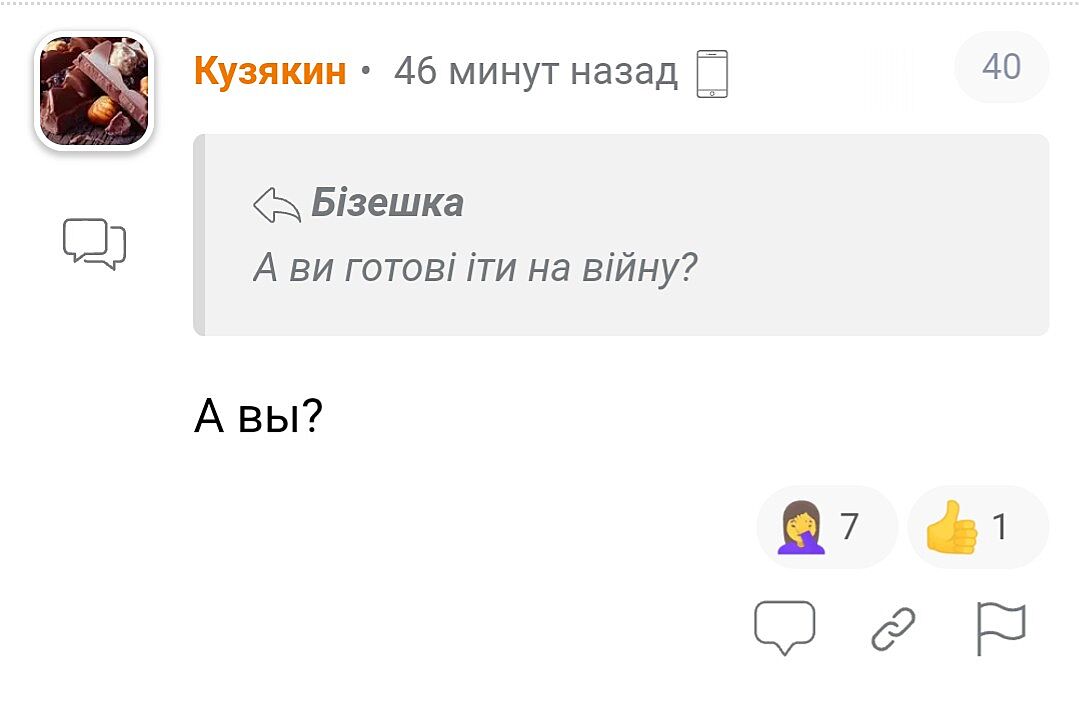Click the quoted text 'А ви готові іти на війну?'
This screenshot has width=1079, height=707.
(x=475, y=267)
